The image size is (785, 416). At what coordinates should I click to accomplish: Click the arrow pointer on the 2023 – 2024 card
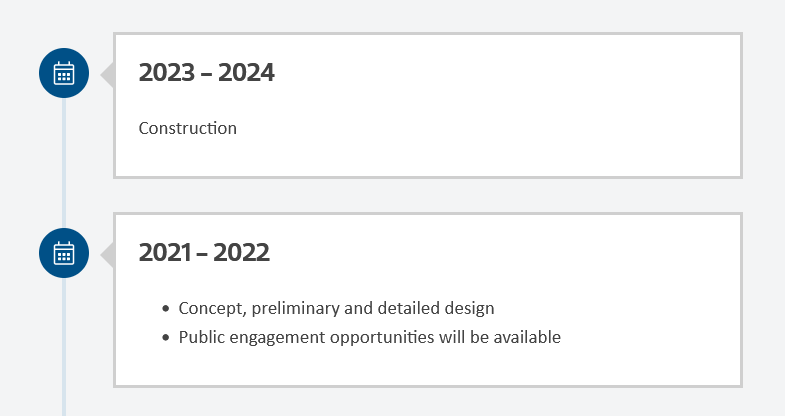tap(107, 73)
